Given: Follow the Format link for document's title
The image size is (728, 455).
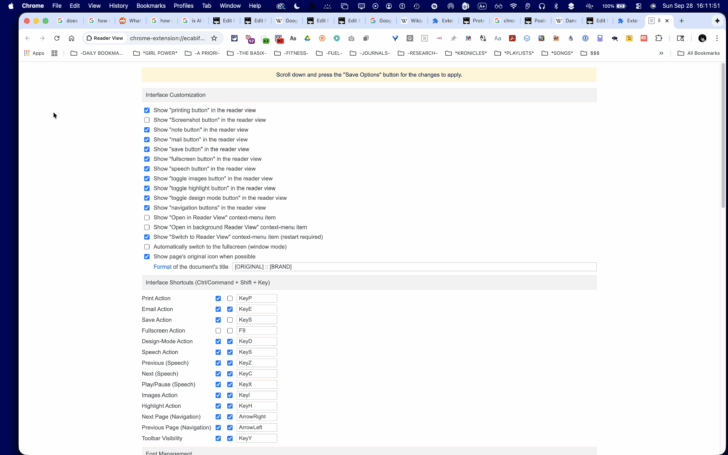Looking at the screenshot, I should click(x=162, y=267).
